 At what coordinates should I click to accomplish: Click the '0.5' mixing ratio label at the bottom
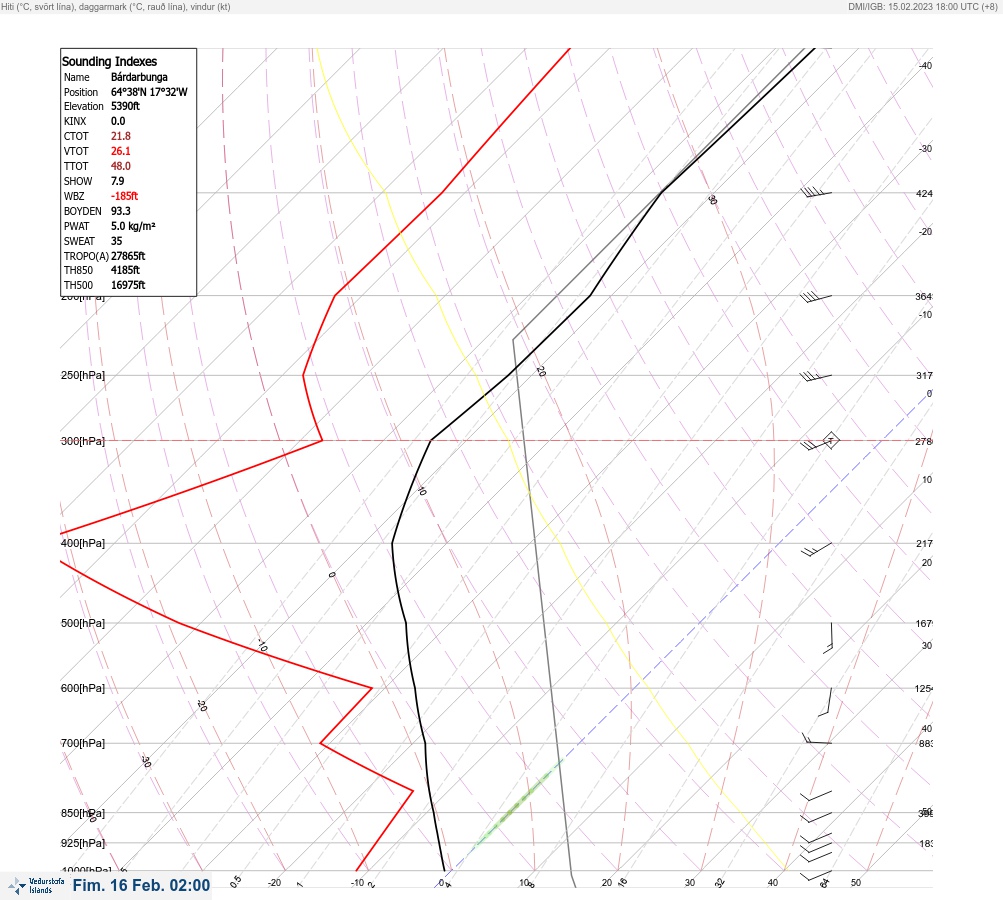coord(235,881)
